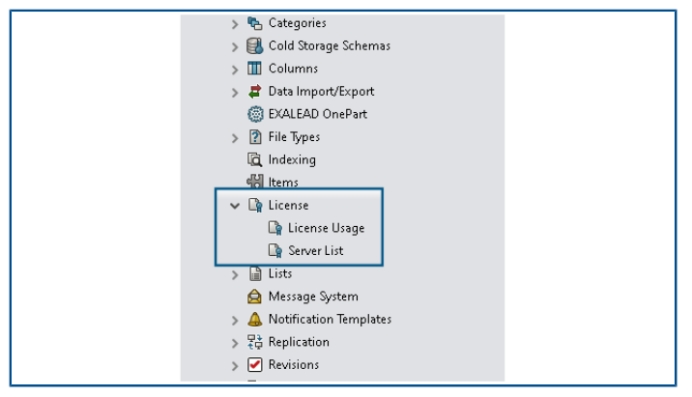The width and height of the screenshot is (692, 397).
Task: Select EXALEAD OnePart entry
Action: [x=318, y=114]
